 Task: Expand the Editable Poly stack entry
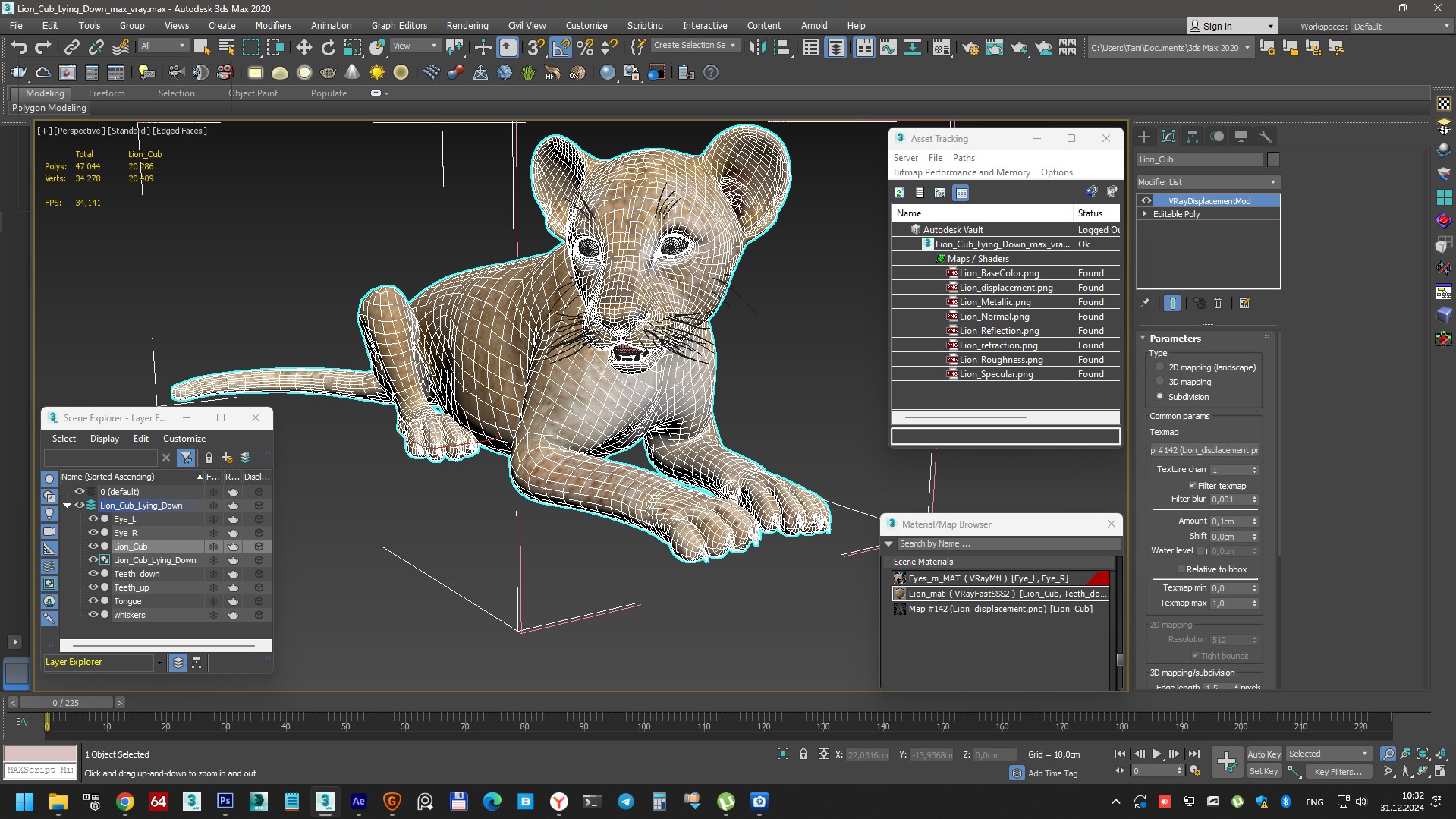point(1145,214)
